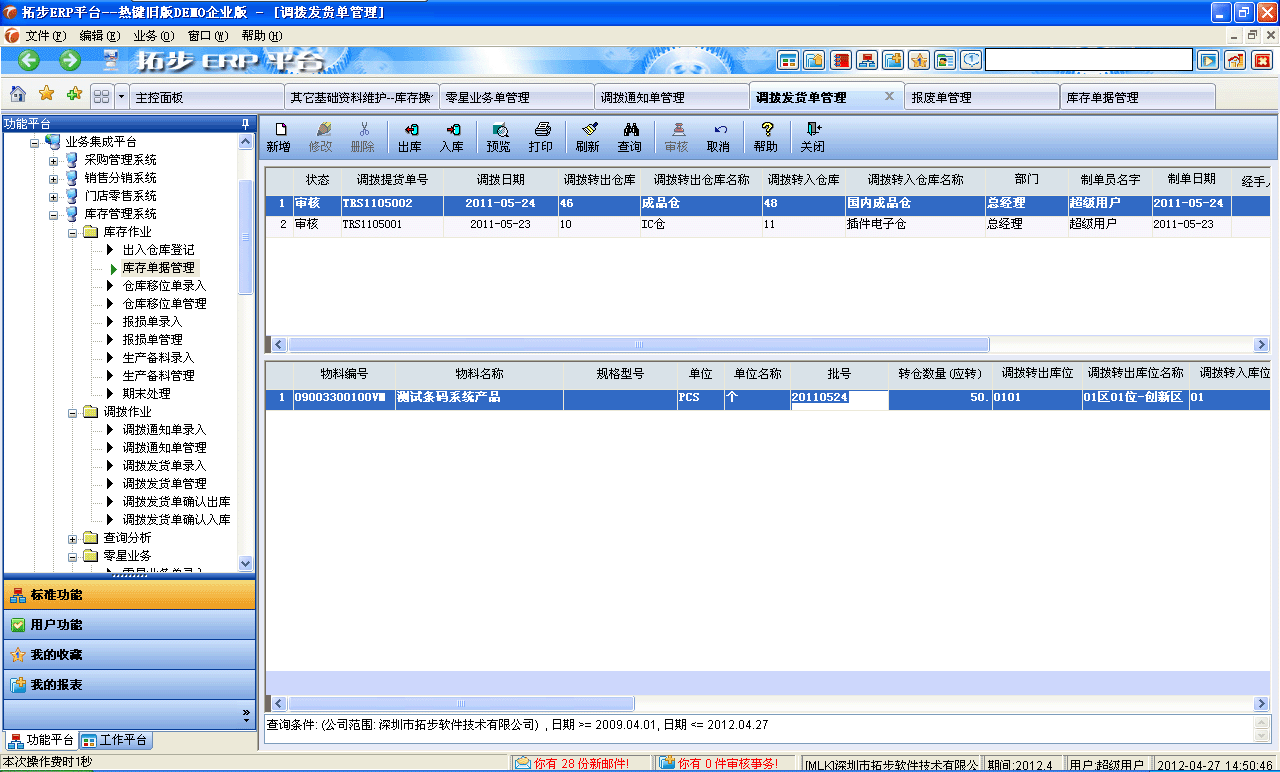The width and height of the screenshot is (1280, 772).
Task: Click the 入库 inbound warehouse icon
Action: [x=452, y=135]
